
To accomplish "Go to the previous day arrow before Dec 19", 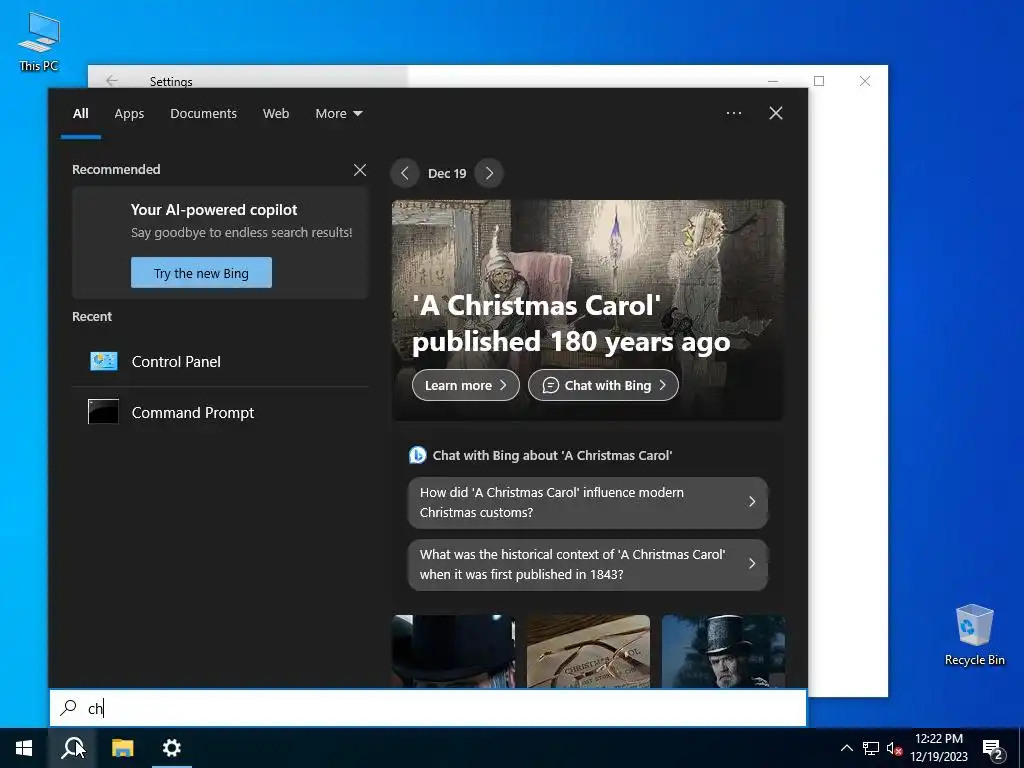I will pos(405,173).
